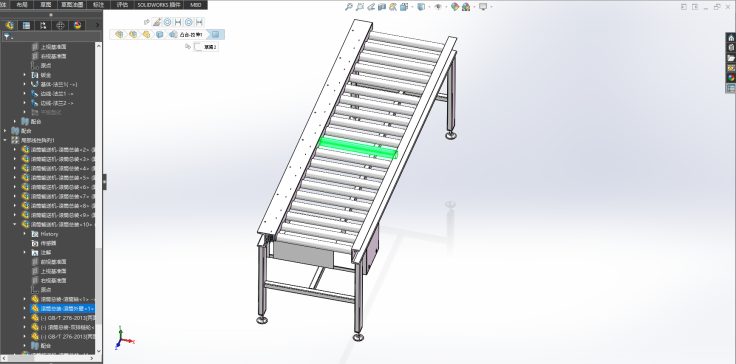The width and height of the screenshot is (736, 364).
Task: Open the DimXpertManager crosshair tab
Action: 60,25
